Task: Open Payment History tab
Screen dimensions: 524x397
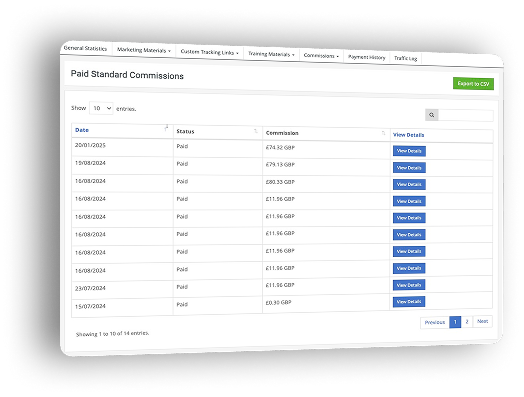Action: click(x=367, y=57)
